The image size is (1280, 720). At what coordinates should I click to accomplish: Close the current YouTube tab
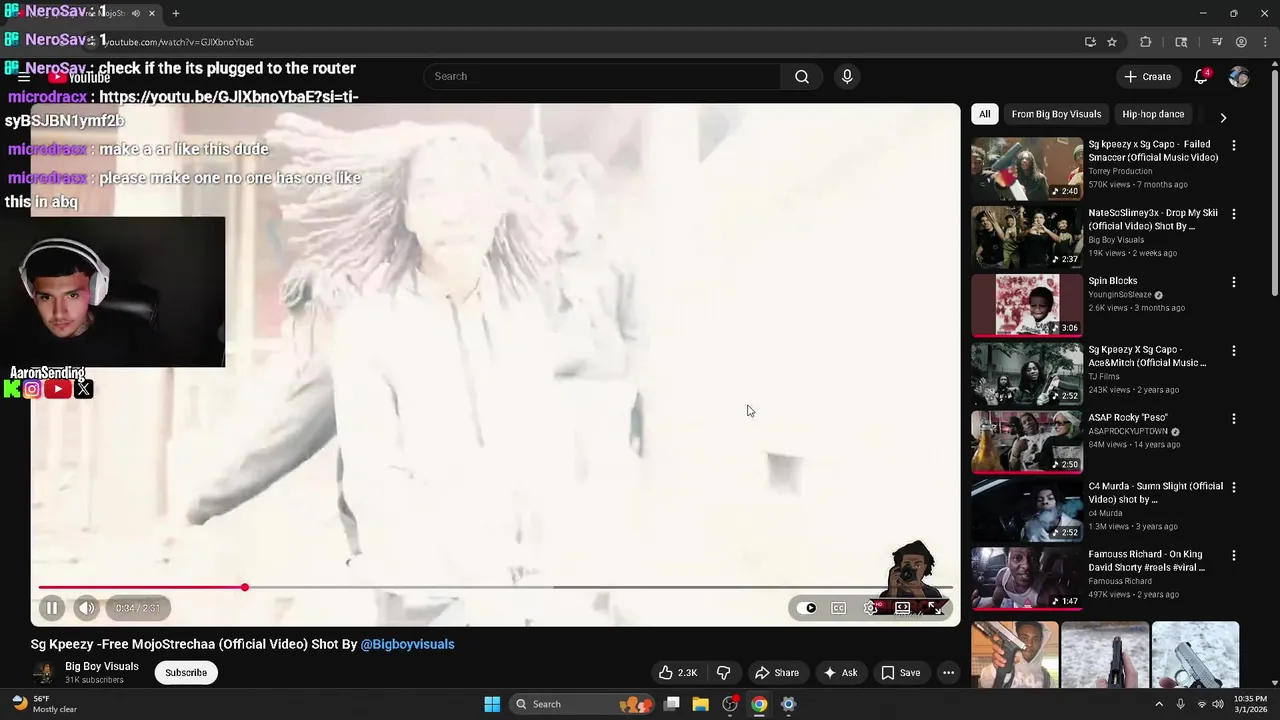[x=152, y=13]
